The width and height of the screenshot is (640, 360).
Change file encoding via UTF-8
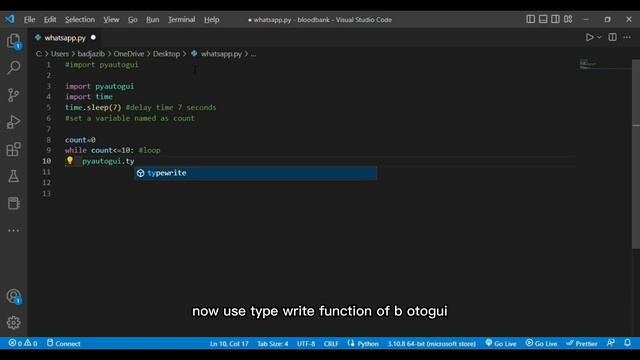(x=306, y=344)
